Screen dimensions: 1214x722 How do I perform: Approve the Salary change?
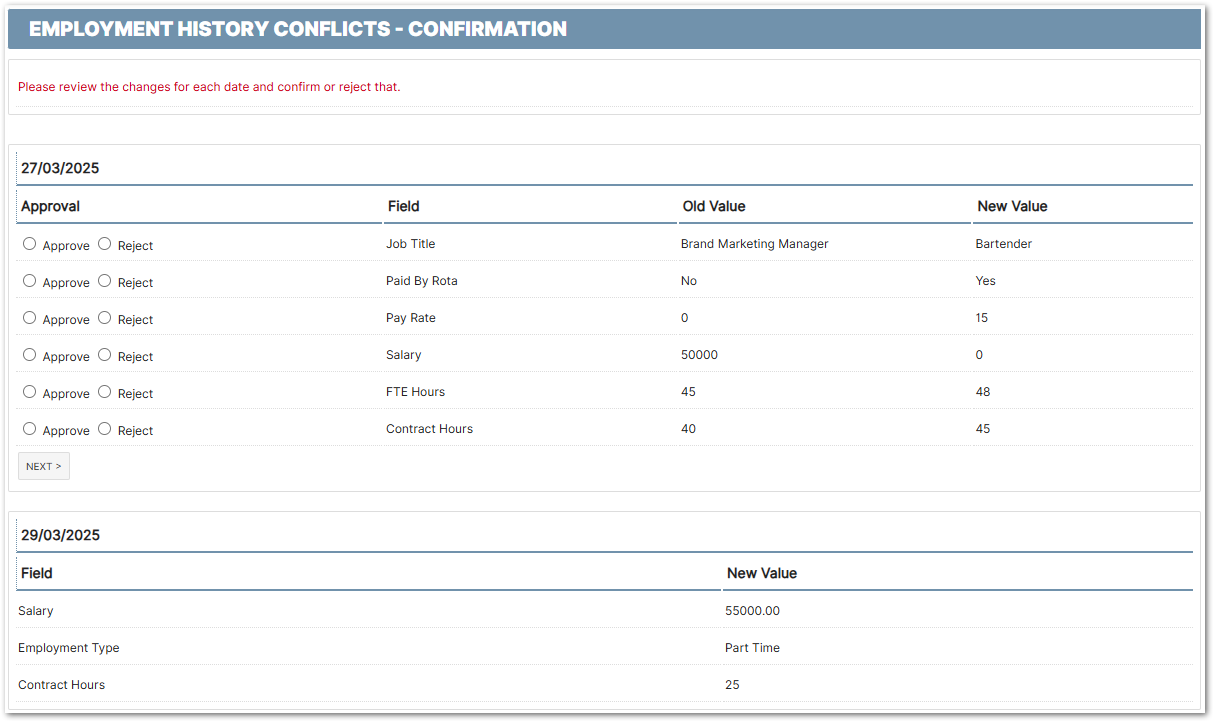30,355
